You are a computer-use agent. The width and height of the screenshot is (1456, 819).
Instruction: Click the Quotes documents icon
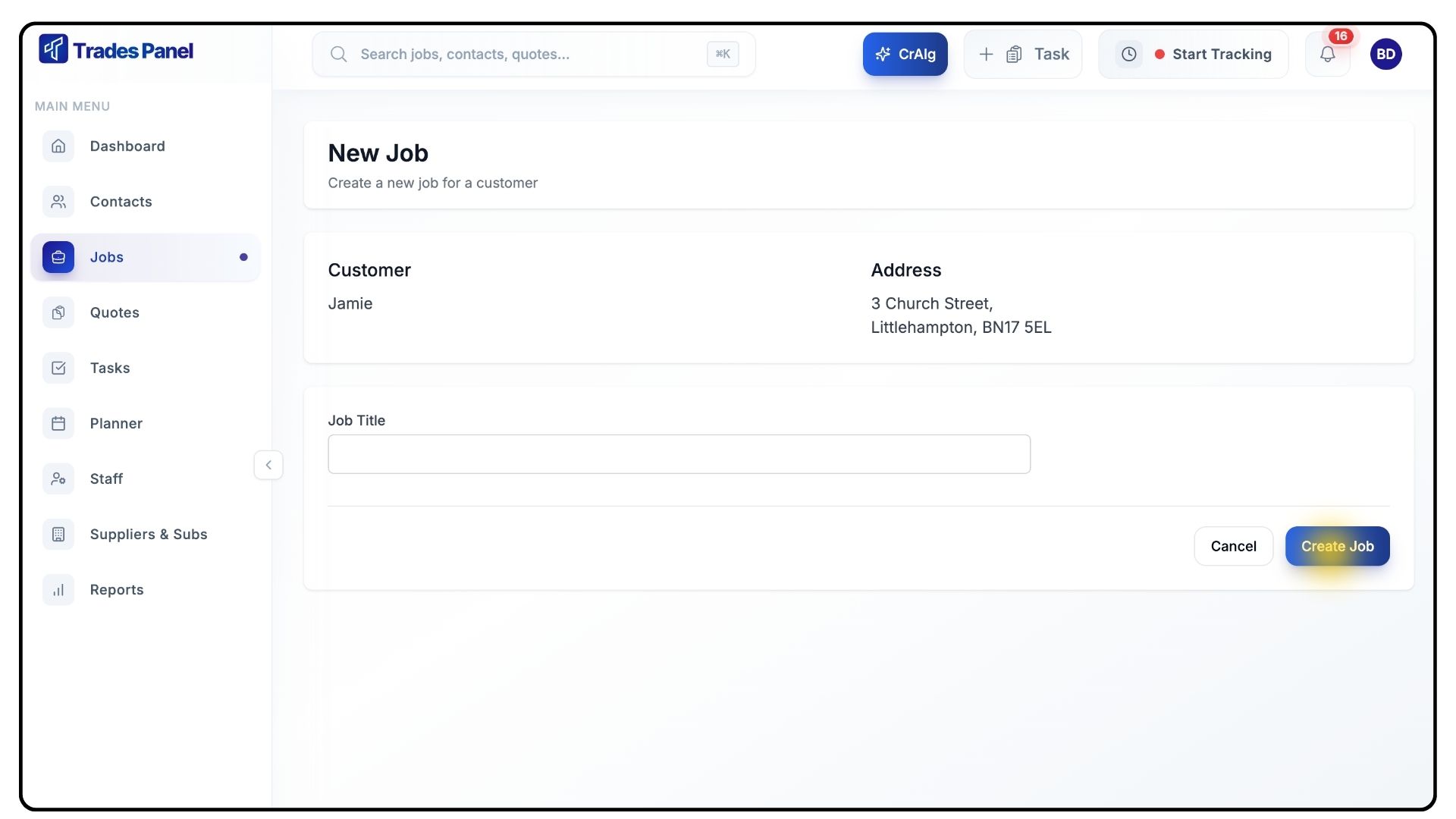pyautogui.click(x=58, y=312)
